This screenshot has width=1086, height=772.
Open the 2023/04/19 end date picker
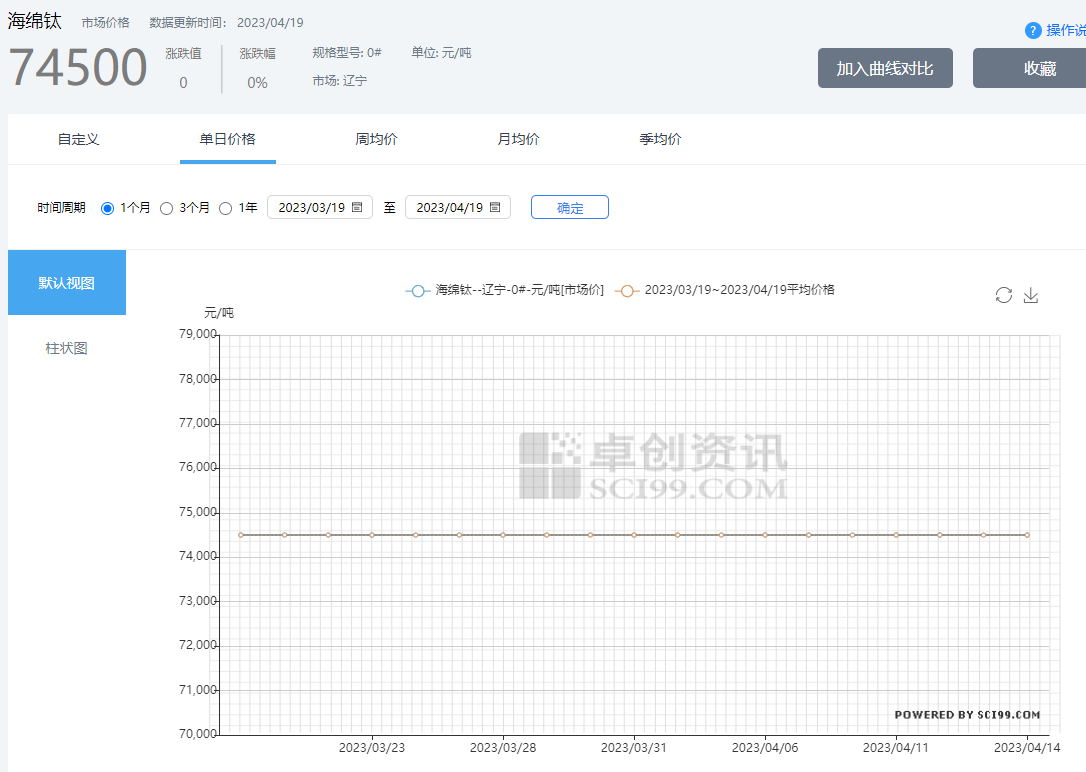[x=449, y=208]
